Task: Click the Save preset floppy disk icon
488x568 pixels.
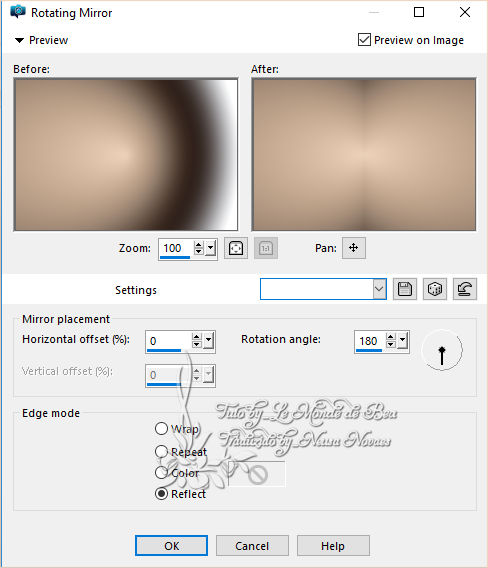Action: pyautogui.click(x=405, y=289)
